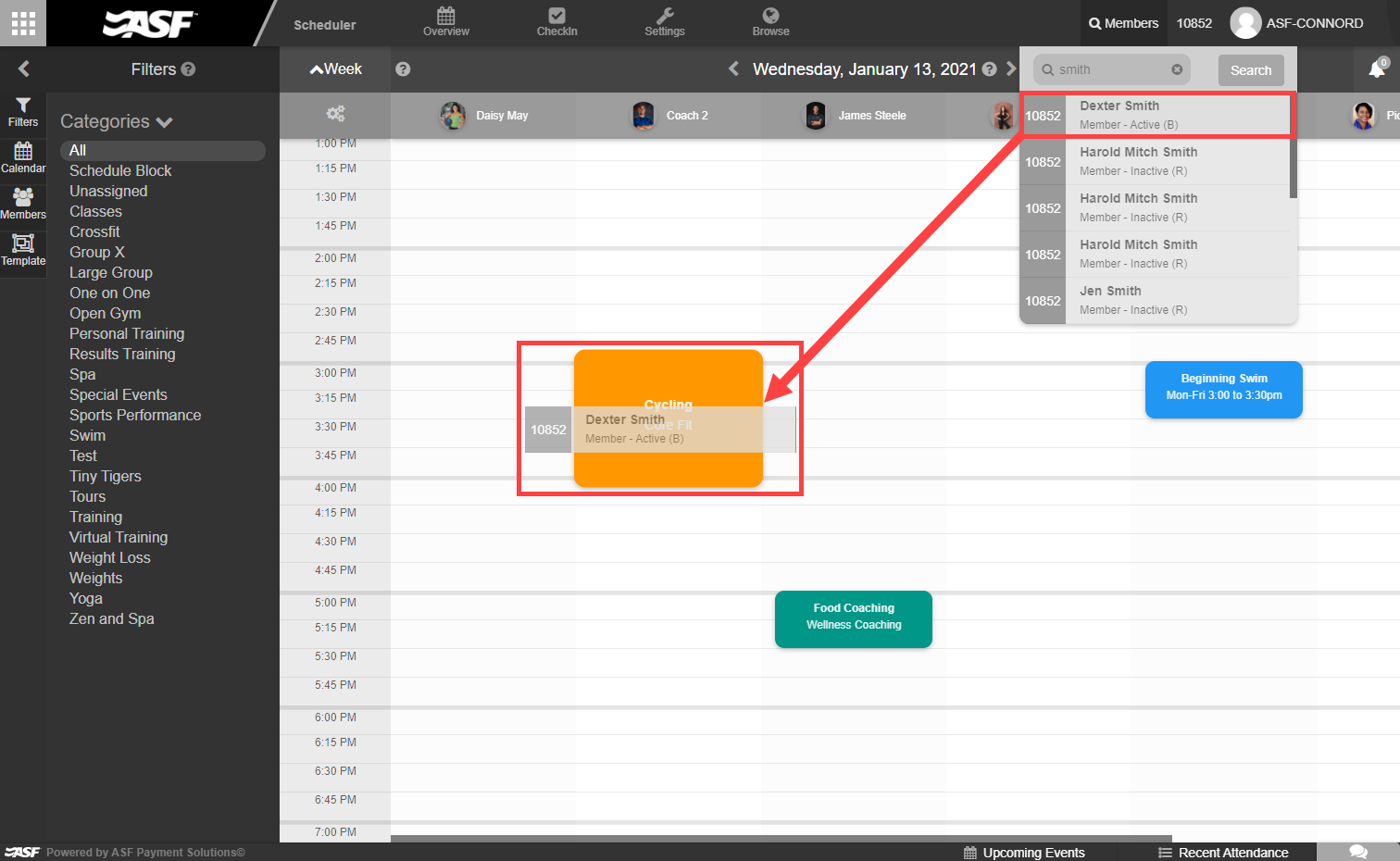This screenshot has width=1400, height=861.
Task: Filter by Group X category
Action: pyautogui.click(x=96, y=252)
